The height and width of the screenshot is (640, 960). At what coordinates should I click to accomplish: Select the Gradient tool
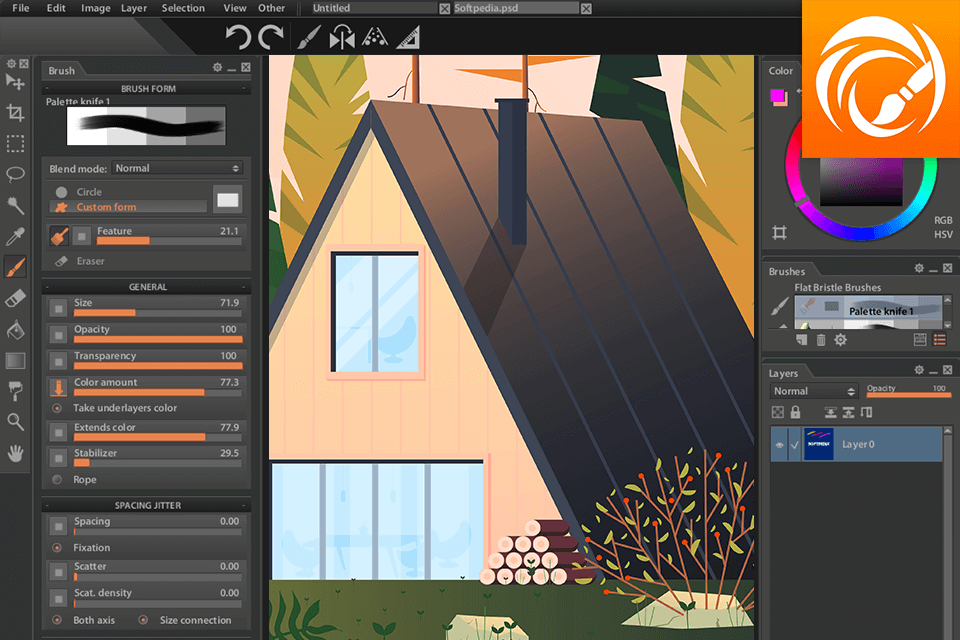[x=14, y=360]
